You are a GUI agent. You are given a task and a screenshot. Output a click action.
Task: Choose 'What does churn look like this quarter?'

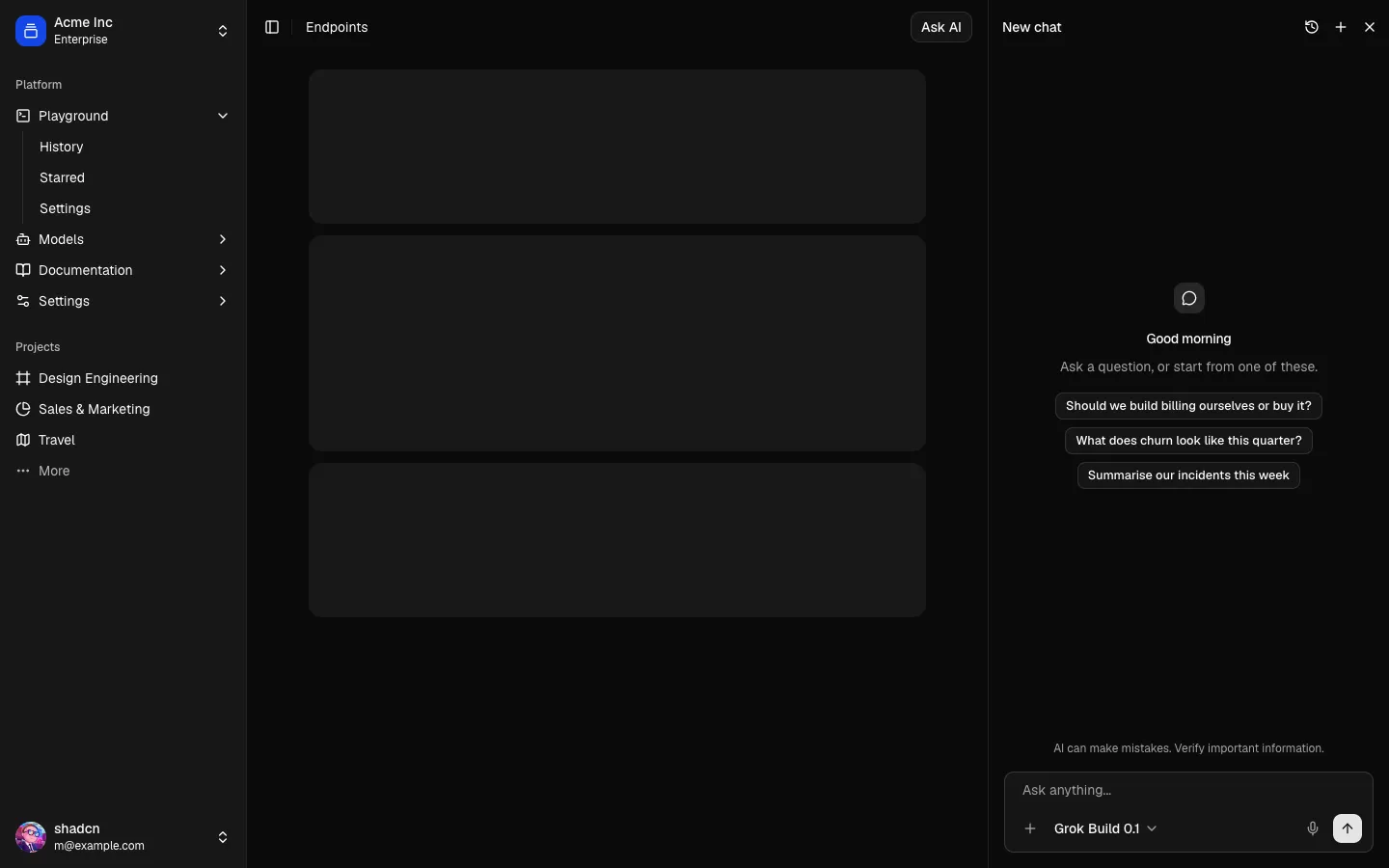coord(1188,441)
